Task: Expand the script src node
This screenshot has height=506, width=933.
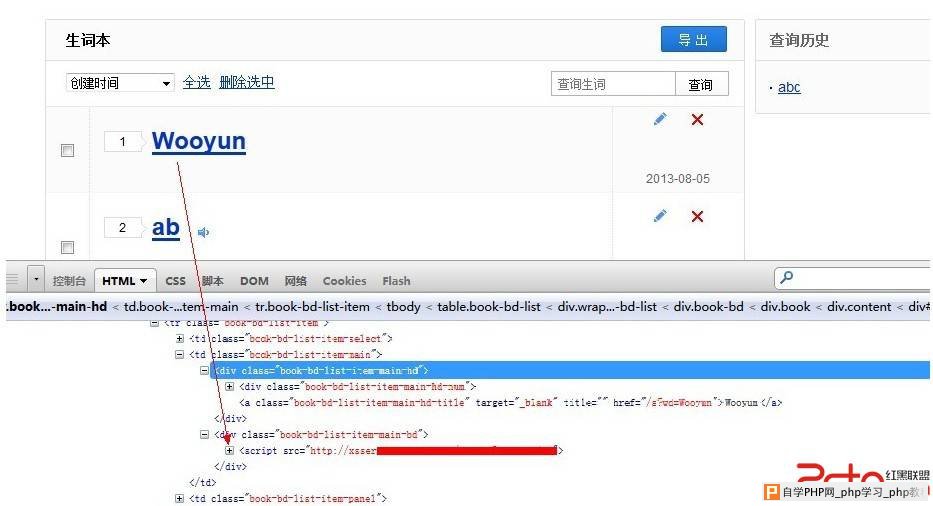Action: [229, 451]
